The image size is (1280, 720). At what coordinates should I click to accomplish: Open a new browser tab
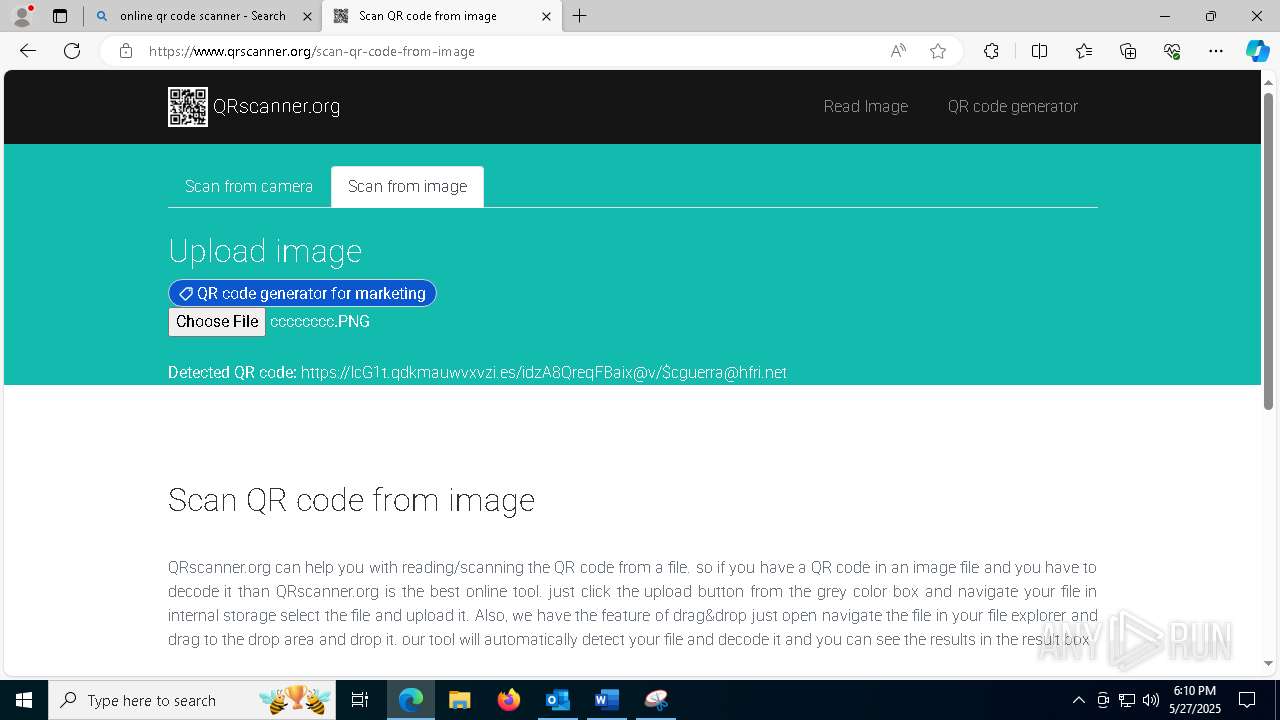pos(580,16)
